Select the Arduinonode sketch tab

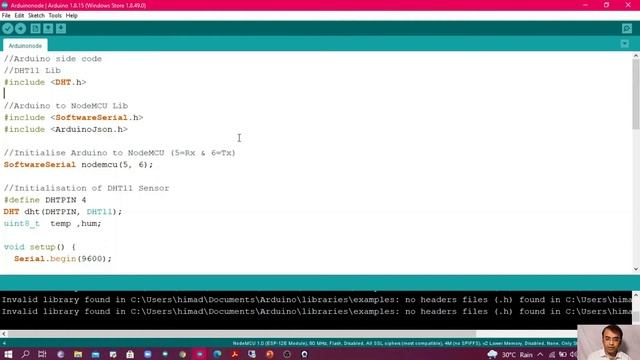(x=25, y=46)
